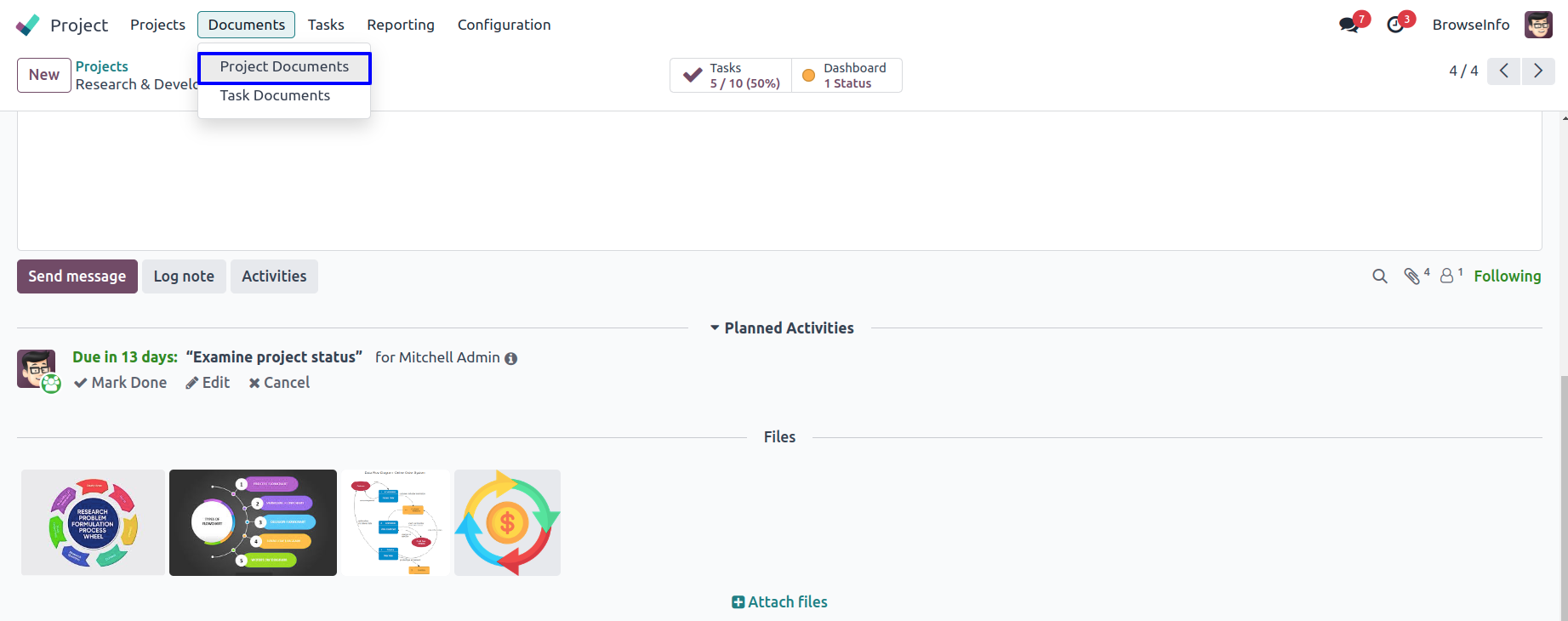The image size is (1568, 621).
Task: Open the Configuration menu
Action: tap(504, 25)
